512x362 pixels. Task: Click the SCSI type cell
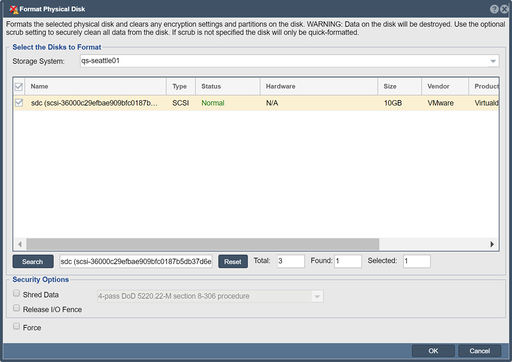pos(181,103)
